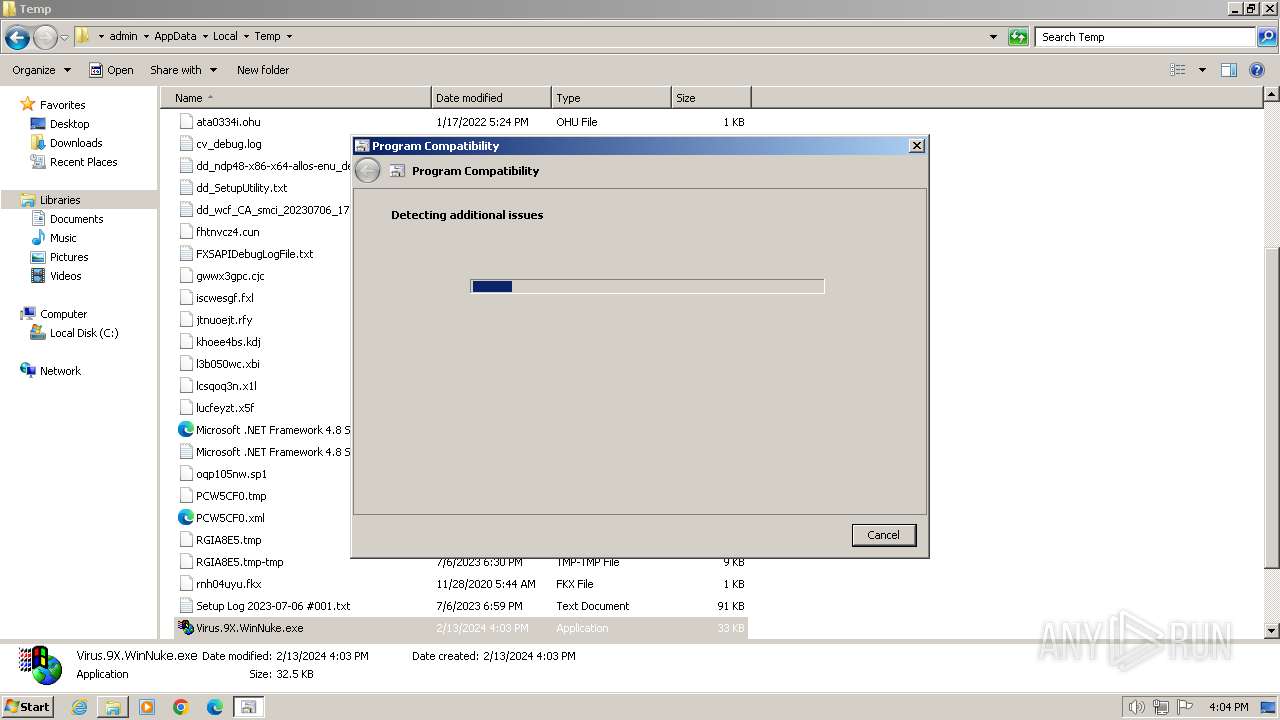
Task: Open the address bar history dropdown
Action: pos(993,37)
